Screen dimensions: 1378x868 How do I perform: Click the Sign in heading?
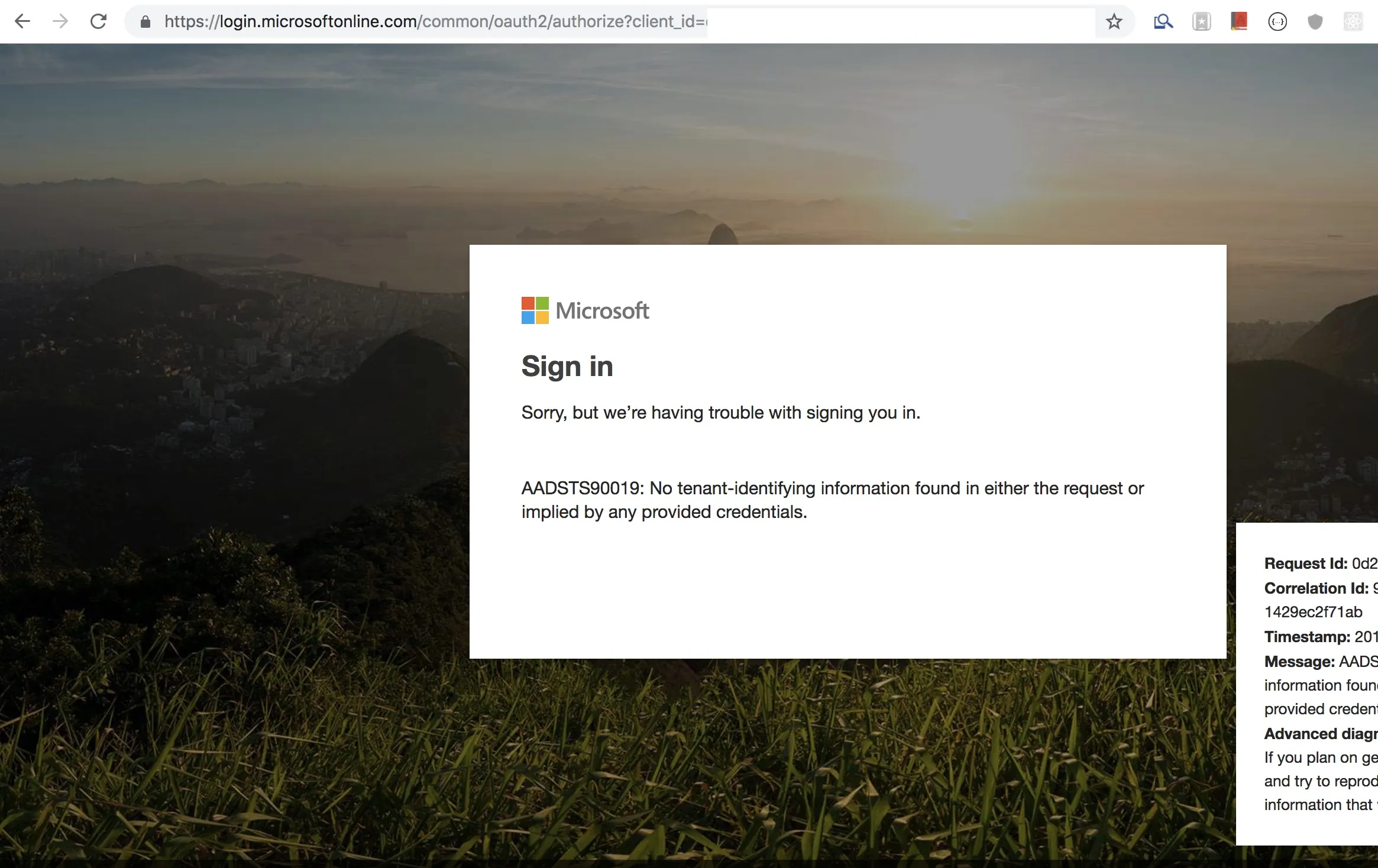coord(567,366)
